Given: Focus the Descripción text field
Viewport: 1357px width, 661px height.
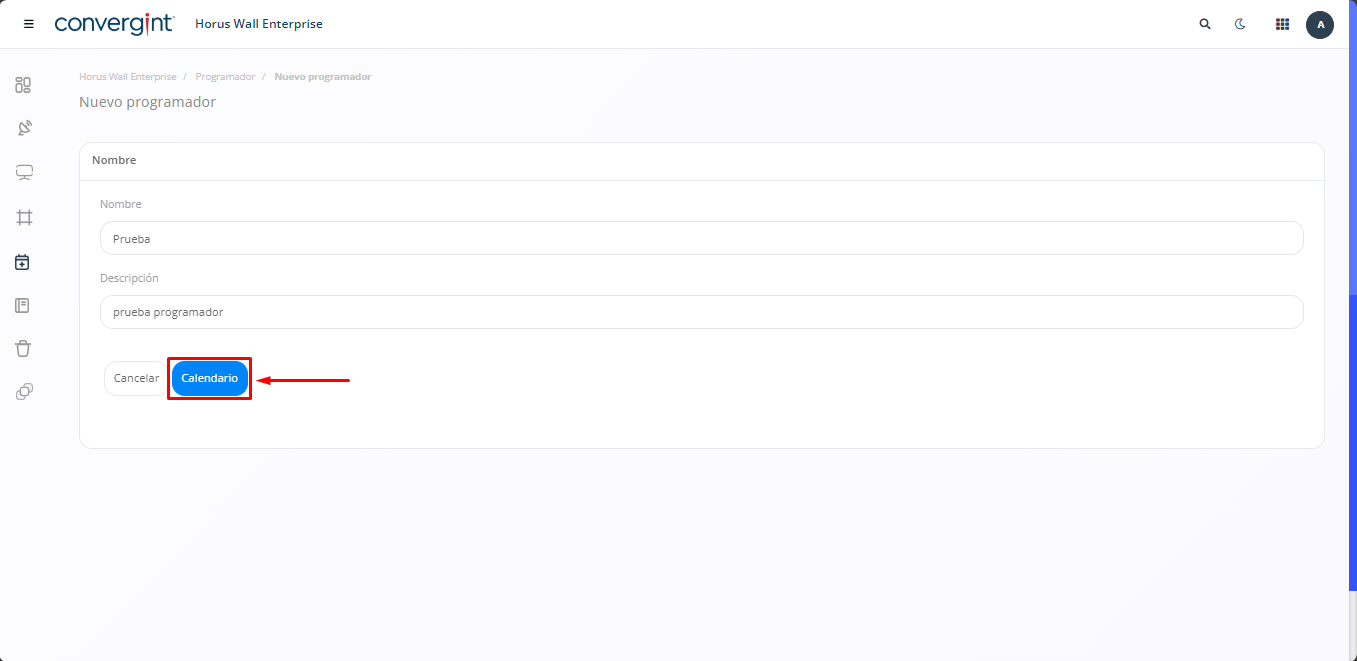Looking at the screenshot, I should point(701,312).
